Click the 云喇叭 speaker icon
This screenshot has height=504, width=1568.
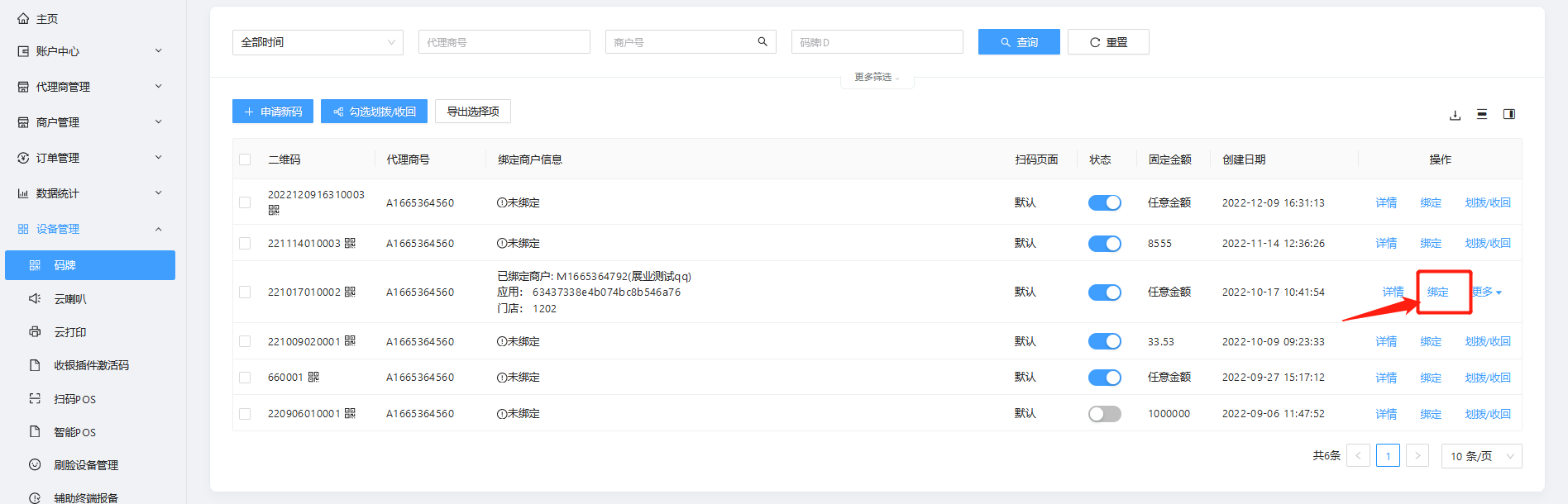pos(35,298)
